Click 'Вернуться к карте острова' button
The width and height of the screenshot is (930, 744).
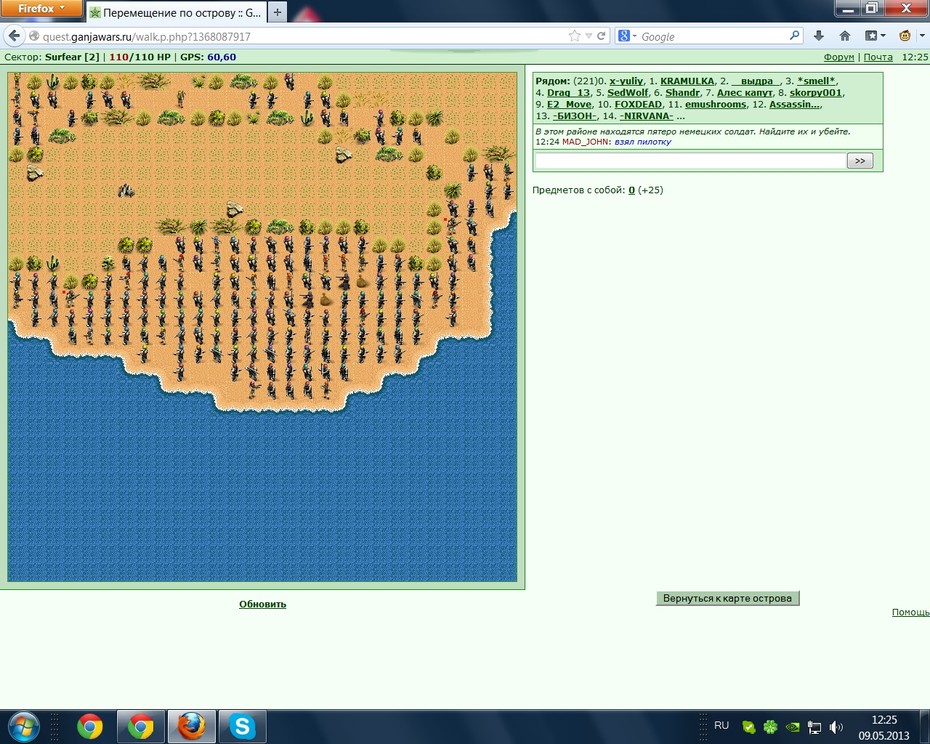[727, 598]
